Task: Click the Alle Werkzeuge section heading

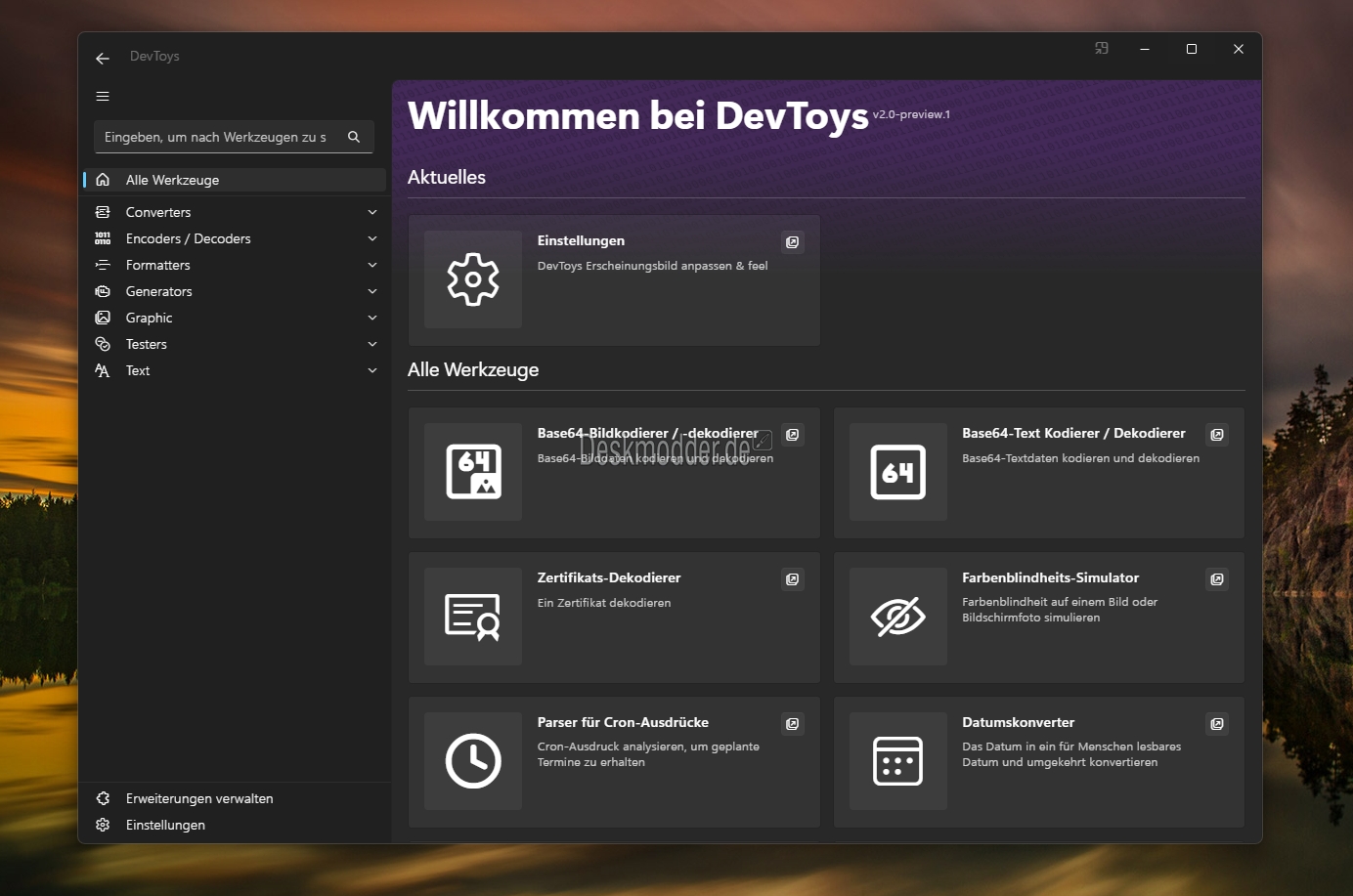Action: [473, 369]
